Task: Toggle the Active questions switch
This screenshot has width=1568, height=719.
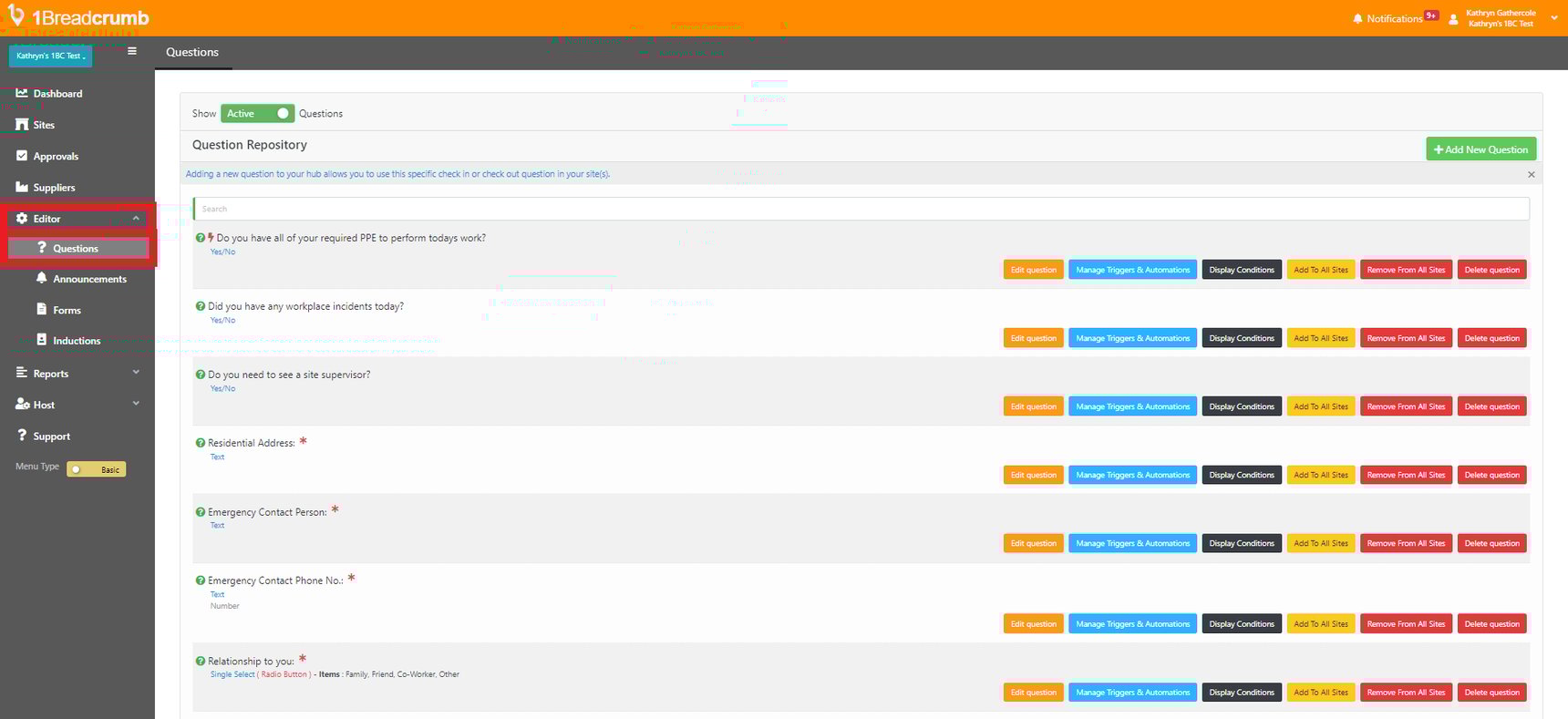Action: (257, 113)
